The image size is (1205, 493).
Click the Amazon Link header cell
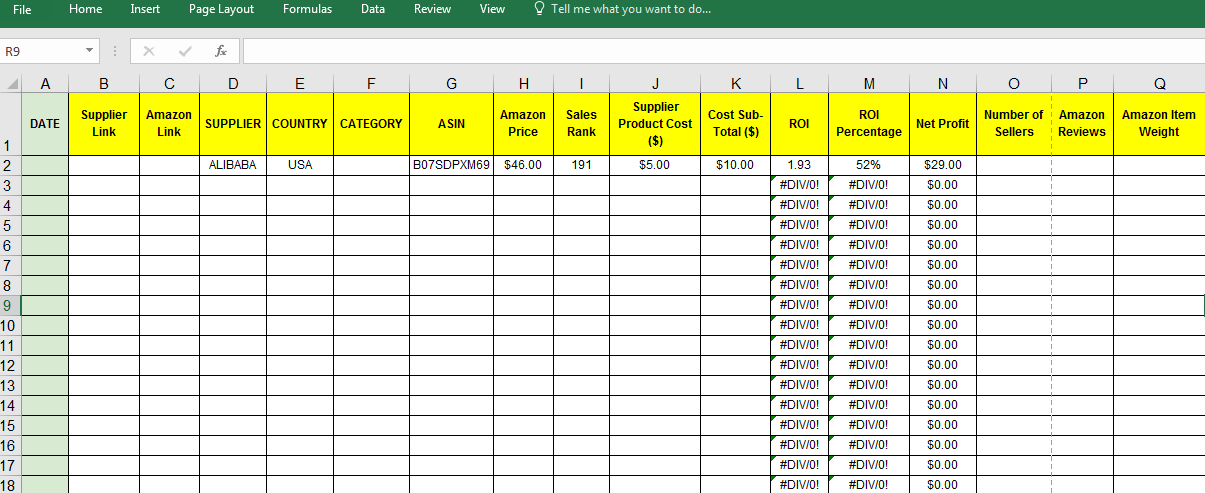[x=169, y=124]
